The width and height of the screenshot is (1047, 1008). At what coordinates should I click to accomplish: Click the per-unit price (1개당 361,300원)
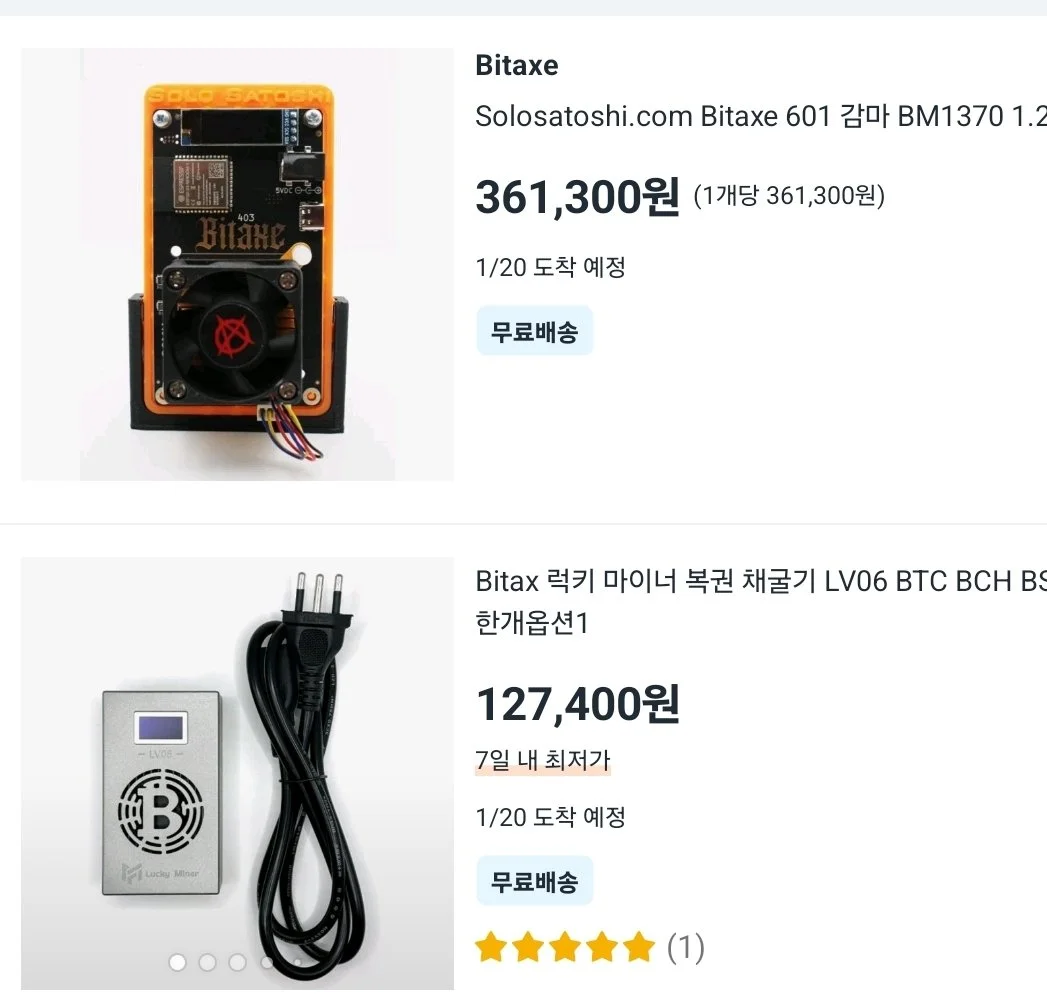point(789,196)
